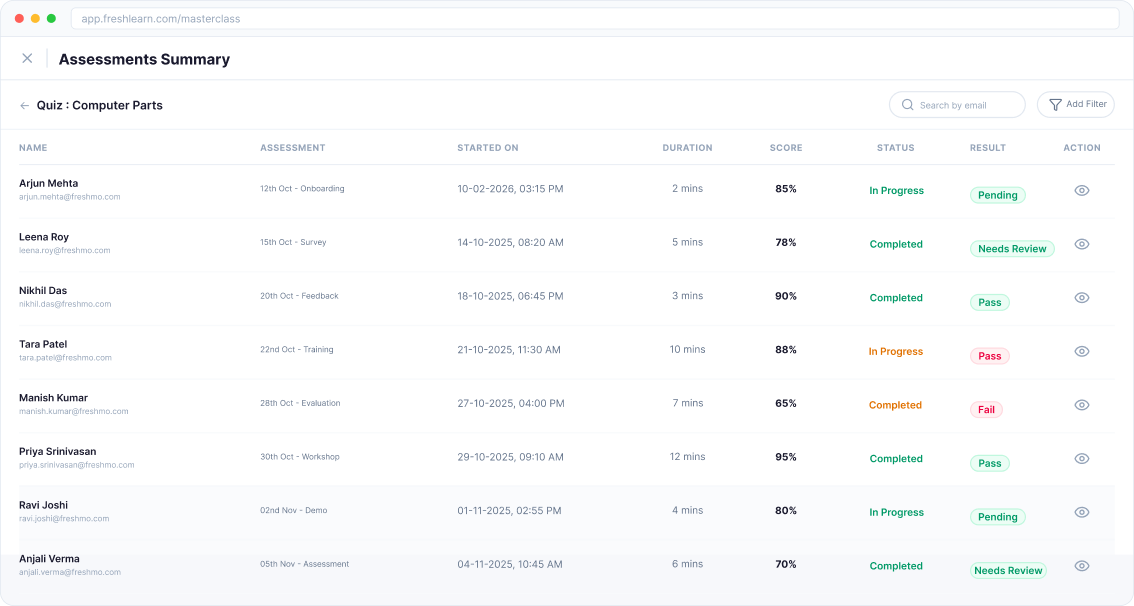Open Leena Roy's result using the eye icon
1134x606 pixels.
[1081, 244]
